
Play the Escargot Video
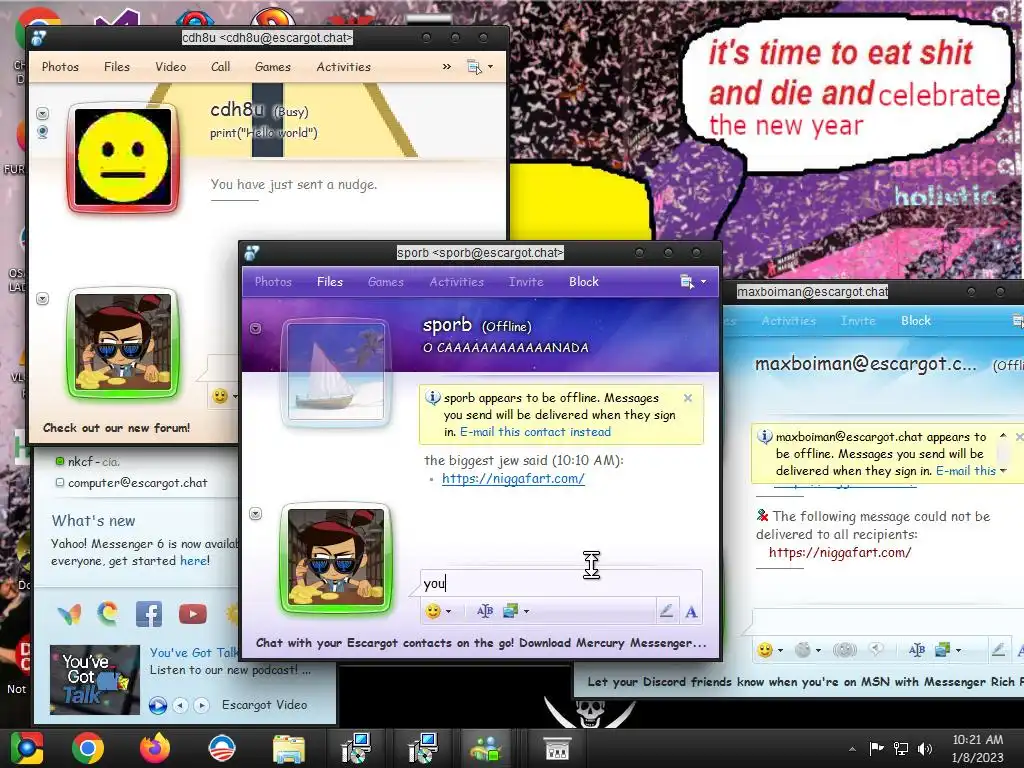coord(157,705)
